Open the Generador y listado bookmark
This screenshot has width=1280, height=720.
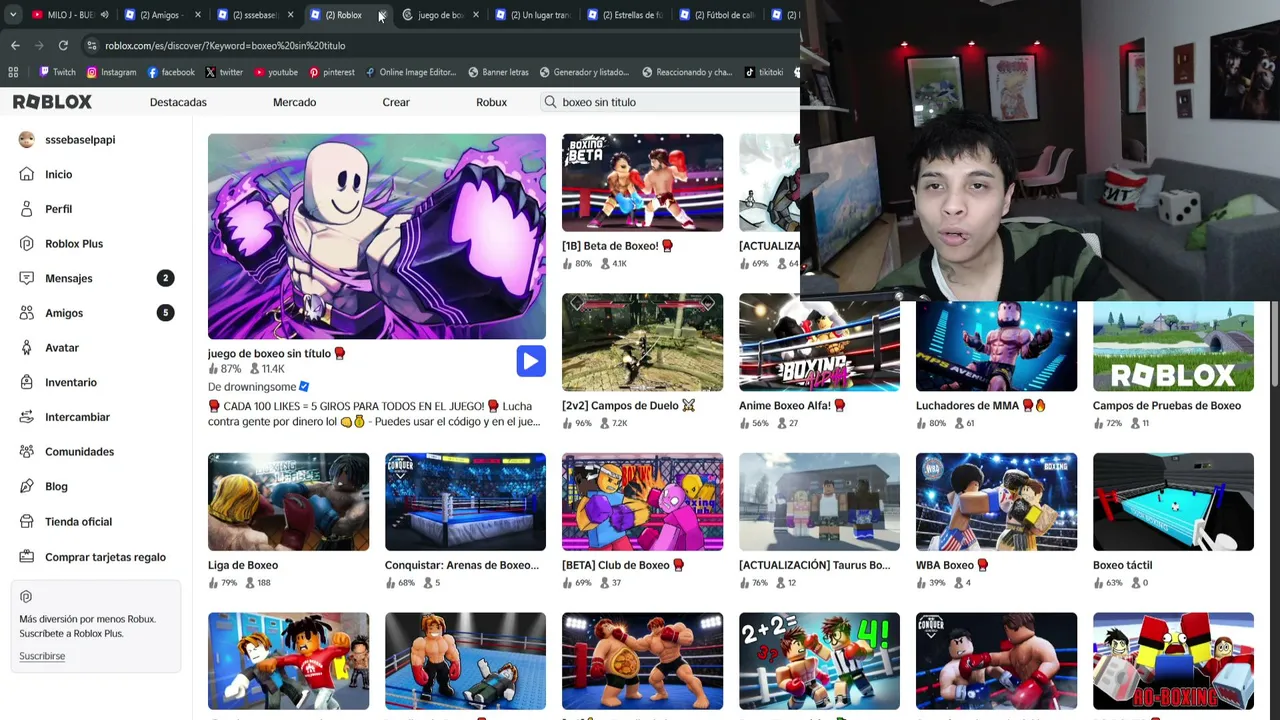[x=584, y=72]
